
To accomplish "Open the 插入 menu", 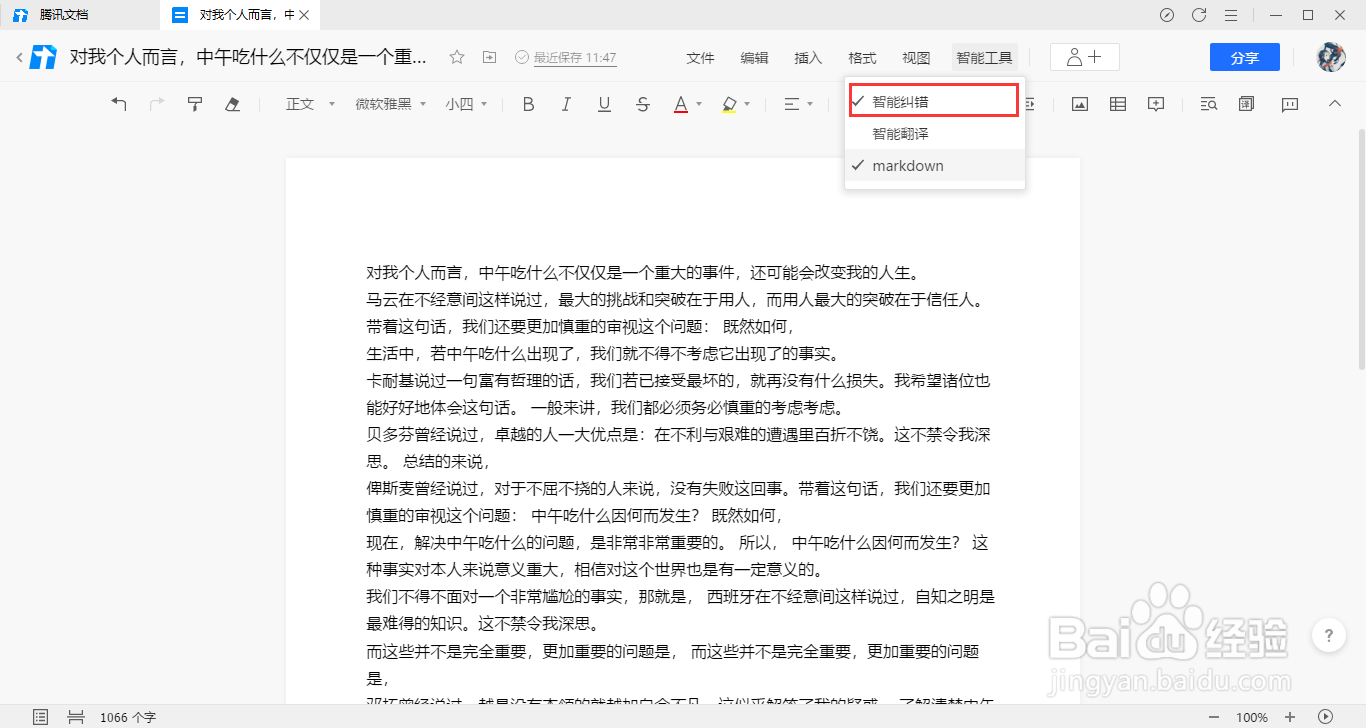I will pyautogui.click(x=808, y=58).
